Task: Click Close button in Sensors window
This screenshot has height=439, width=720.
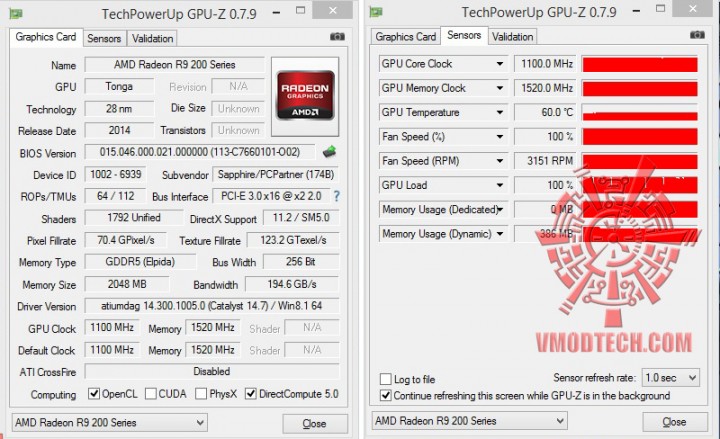Action: pos(674,422)
